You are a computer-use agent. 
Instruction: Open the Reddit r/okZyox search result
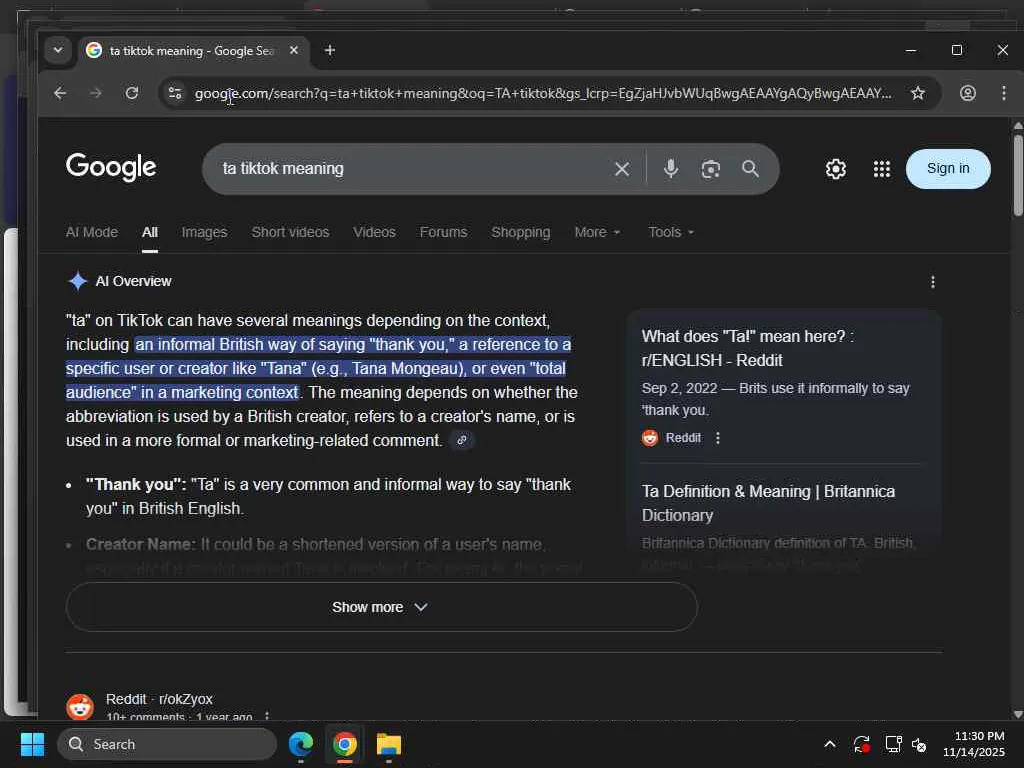(159, 699)
